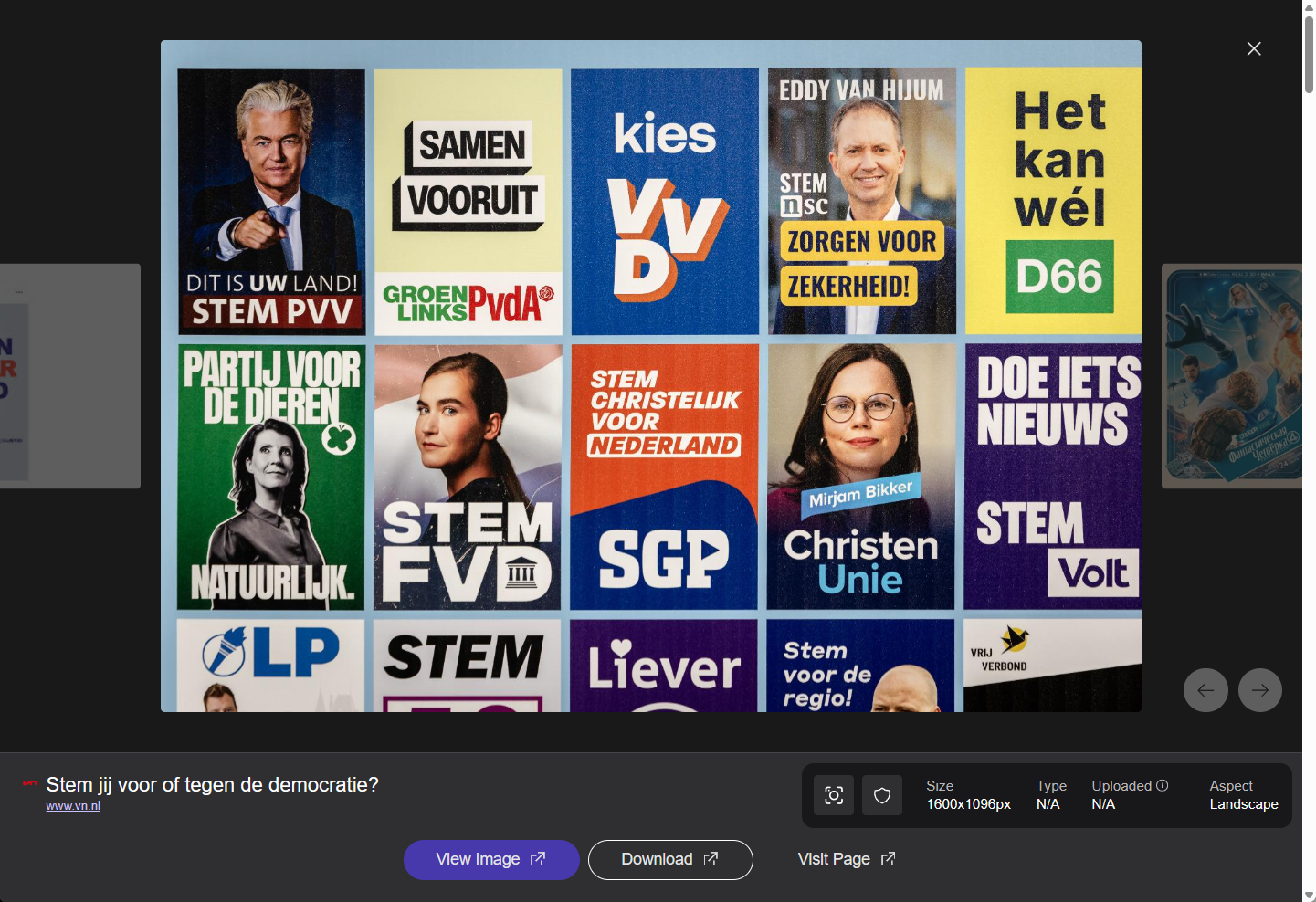Go to the previous image with left arrow

(x=1205, y=690)
